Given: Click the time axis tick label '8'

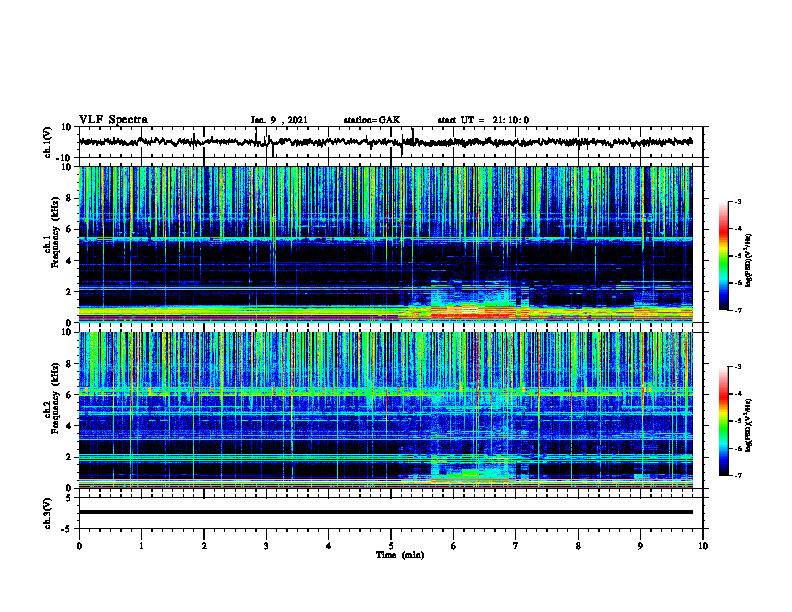Looking at the screenshot, I should (578, 546).
